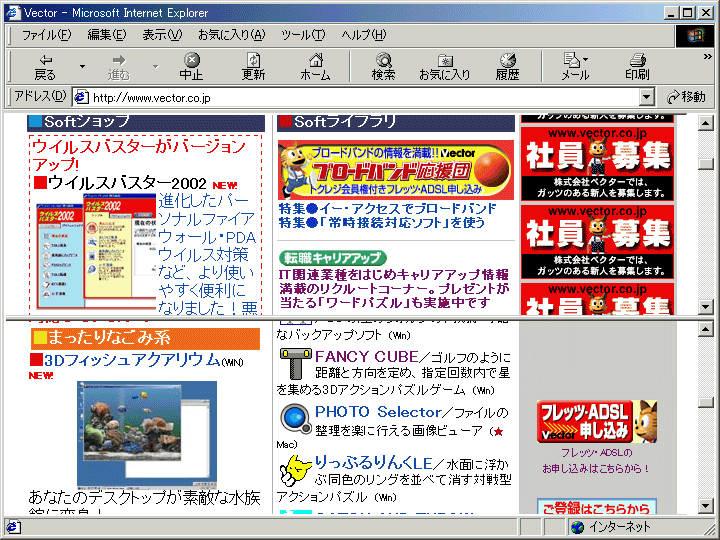Open the ツール(T) menu
The image size is (720, 540).
(303, 35)
